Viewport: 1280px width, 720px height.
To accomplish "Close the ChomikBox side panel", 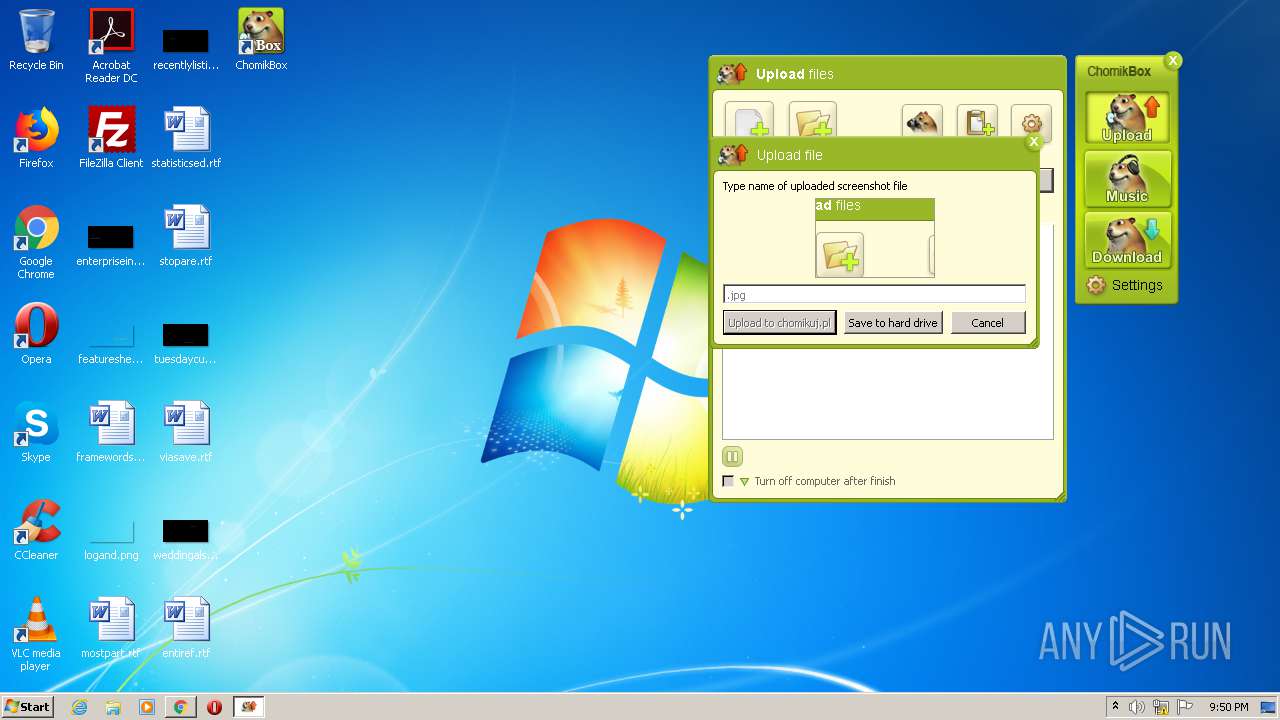I will (x=1173, y=61).
